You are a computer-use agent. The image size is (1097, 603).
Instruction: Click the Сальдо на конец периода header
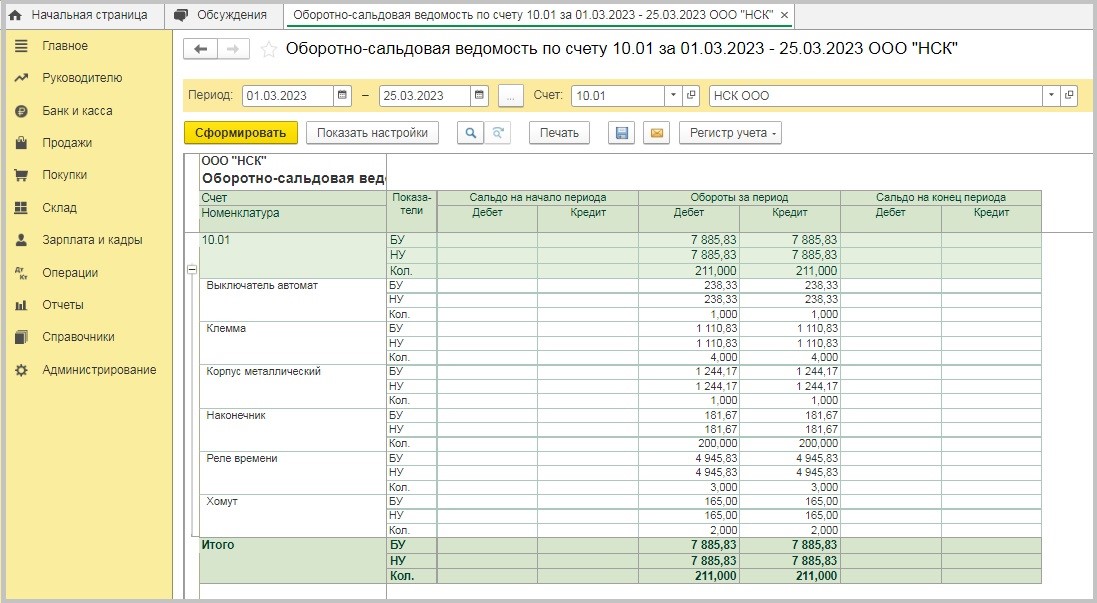click(x=941, y=198)
